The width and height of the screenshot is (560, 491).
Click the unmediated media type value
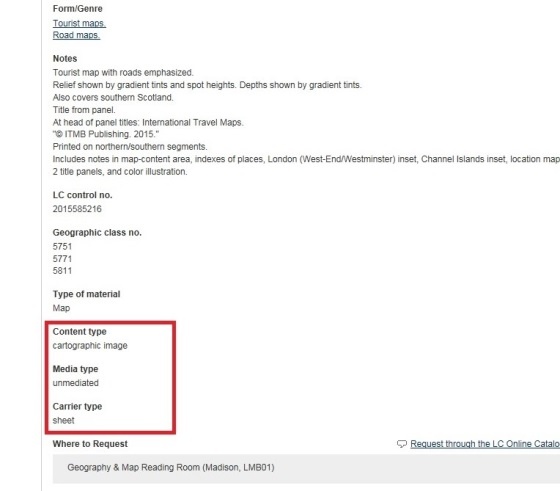tap(76, 383)
